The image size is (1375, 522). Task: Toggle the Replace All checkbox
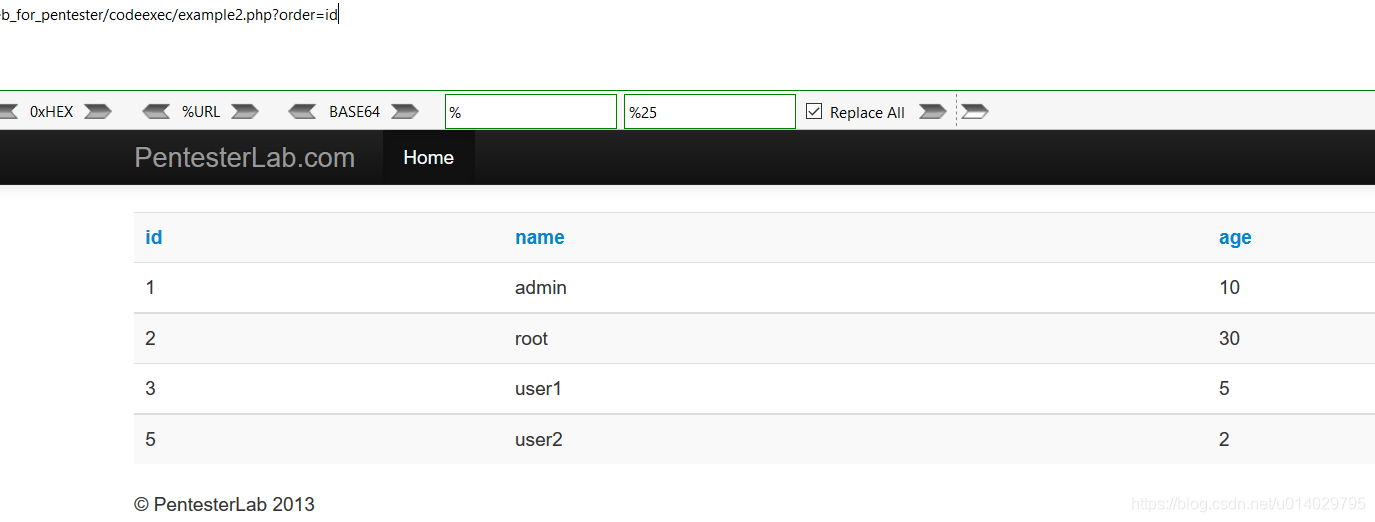[x=814, y=112]
